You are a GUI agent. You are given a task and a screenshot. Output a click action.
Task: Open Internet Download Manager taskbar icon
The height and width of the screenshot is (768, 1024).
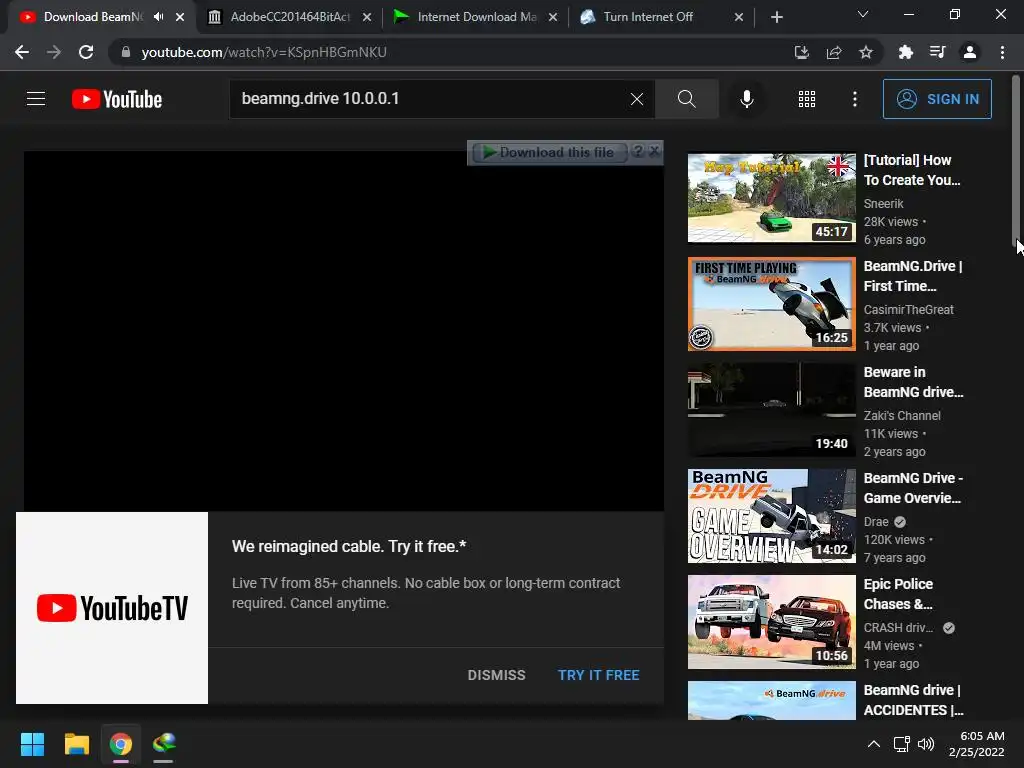[164, 744]
